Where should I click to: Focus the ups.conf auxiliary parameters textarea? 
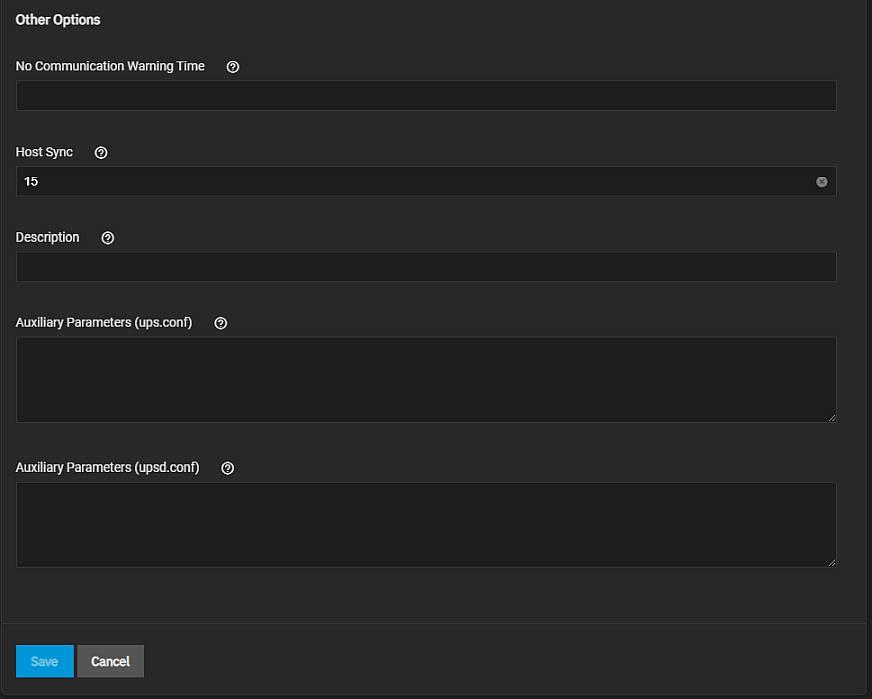tap(426, 380)
